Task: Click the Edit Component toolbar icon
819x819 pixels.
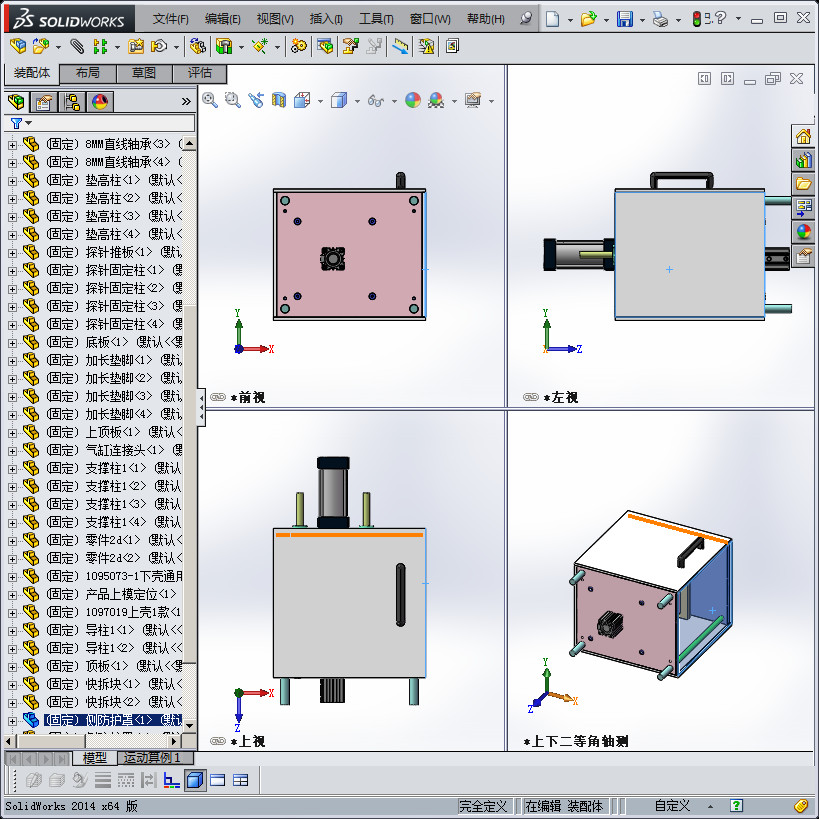Action: coord(18,46)
